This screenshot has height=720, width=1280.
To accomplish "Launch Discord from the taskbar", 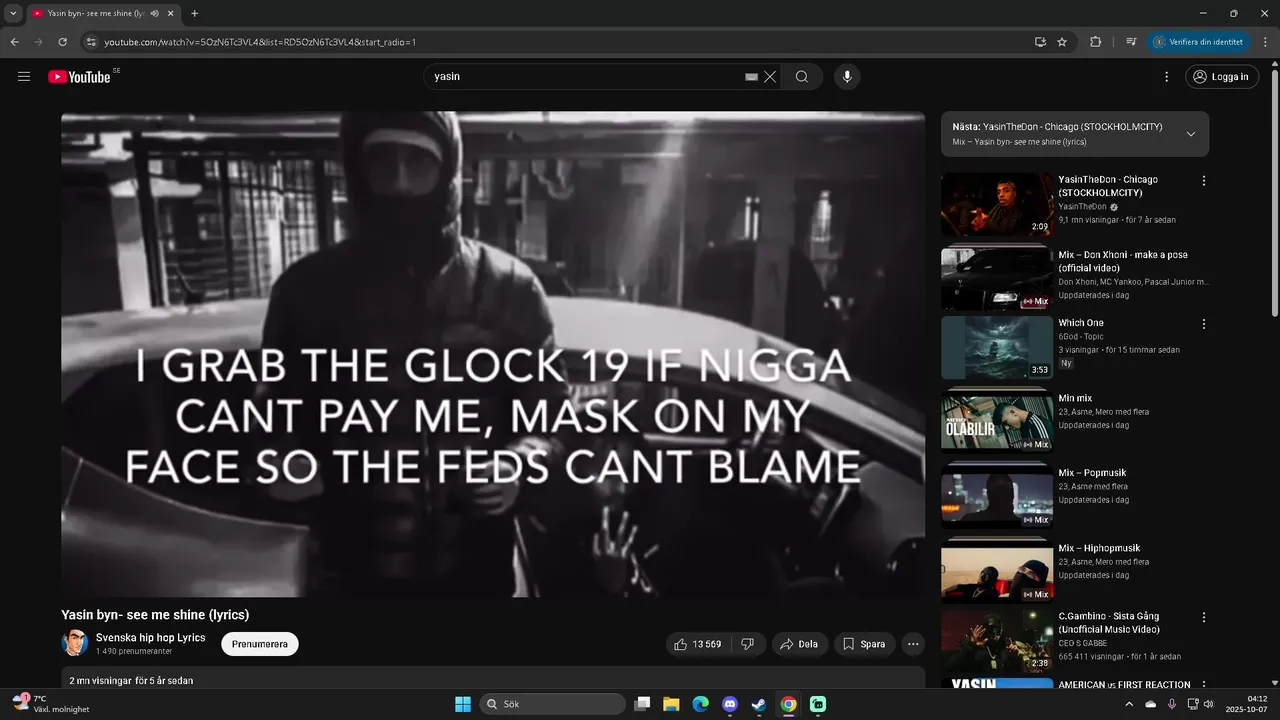I will [730, 704].
